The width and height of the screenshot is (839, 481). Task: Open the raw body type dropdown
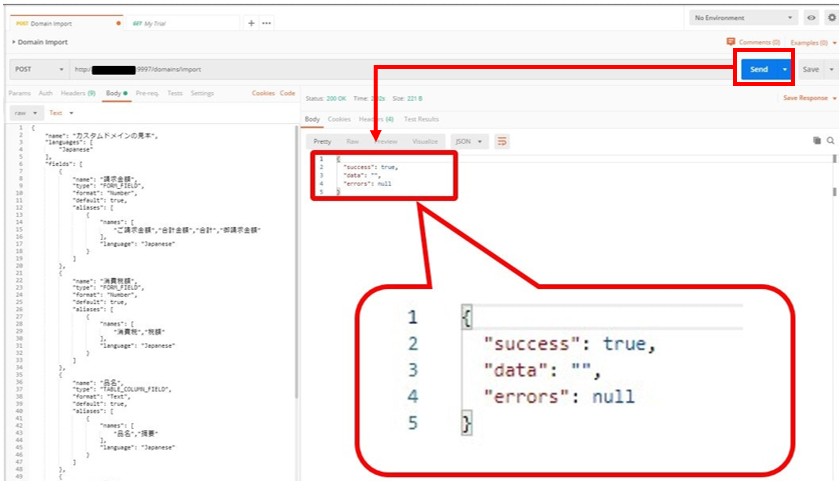coord(26,113)
